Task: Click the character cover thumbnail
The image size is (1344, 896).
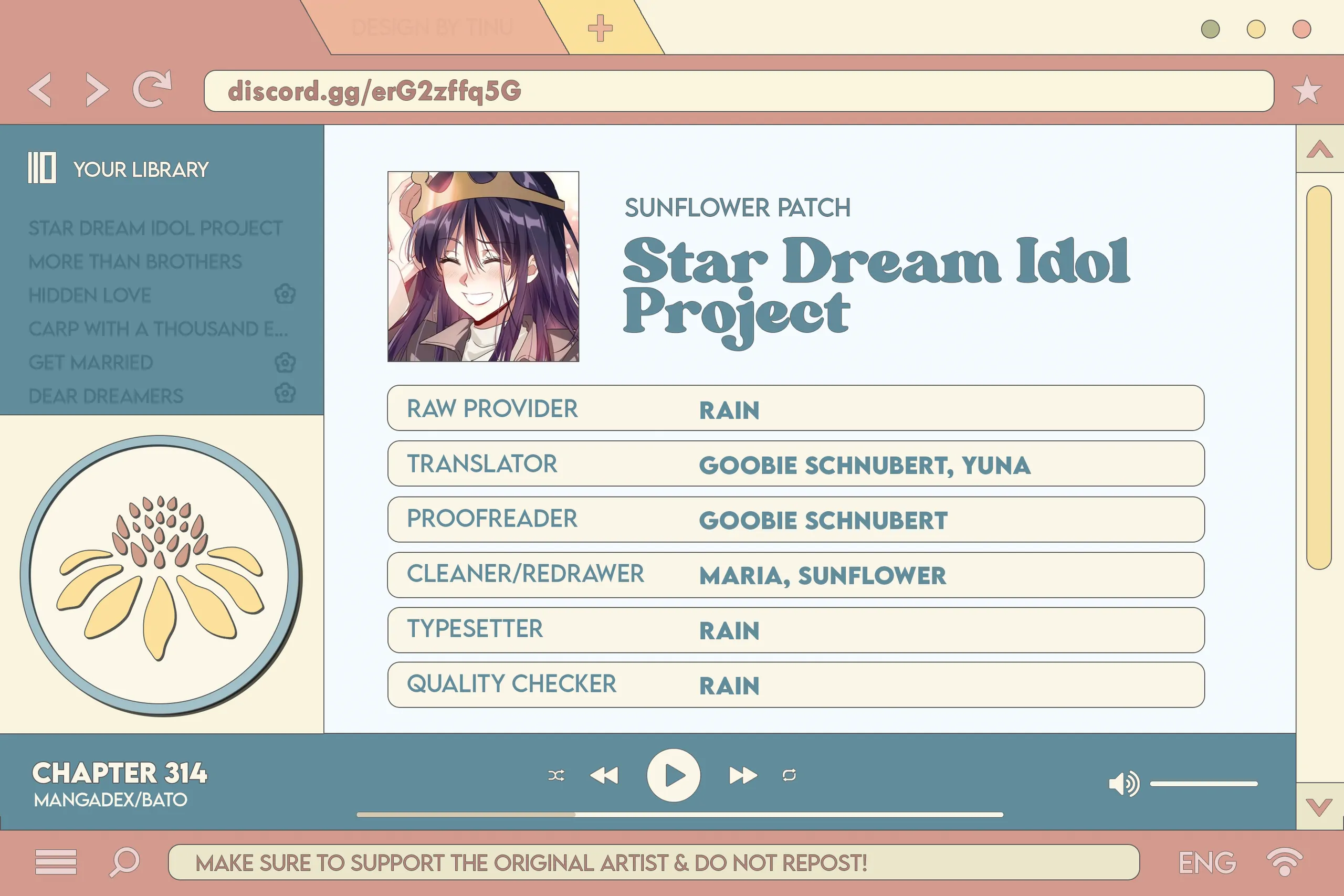Action: [x=483, y=266]
